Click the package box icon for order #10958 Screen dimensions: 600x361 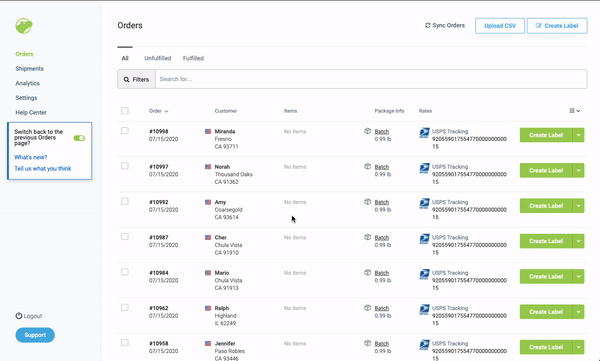[x=367, y=343]
